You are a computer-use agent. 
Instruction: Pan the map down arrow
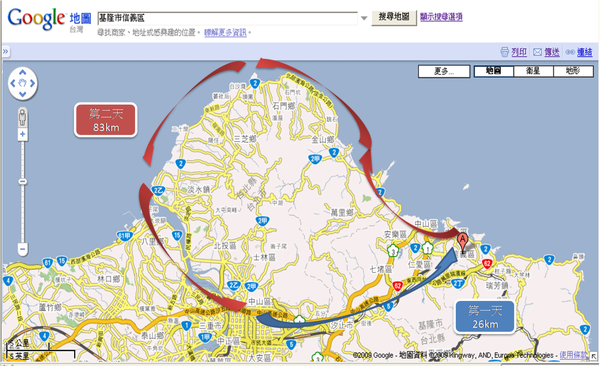[x=23, y=94]
